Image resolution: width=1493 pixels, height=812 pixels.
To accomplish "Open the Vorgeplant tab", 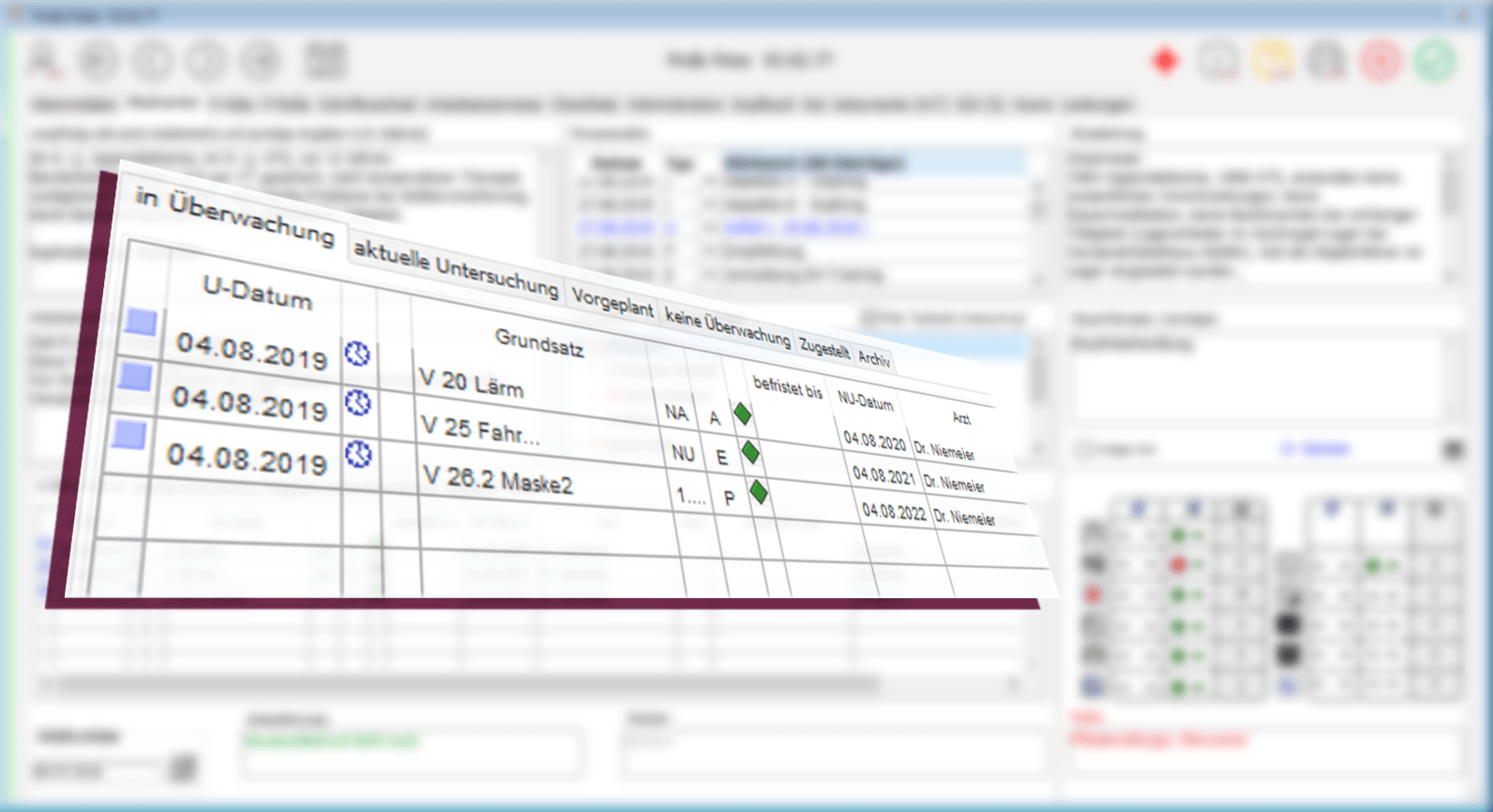I will [x=612, y=304].
